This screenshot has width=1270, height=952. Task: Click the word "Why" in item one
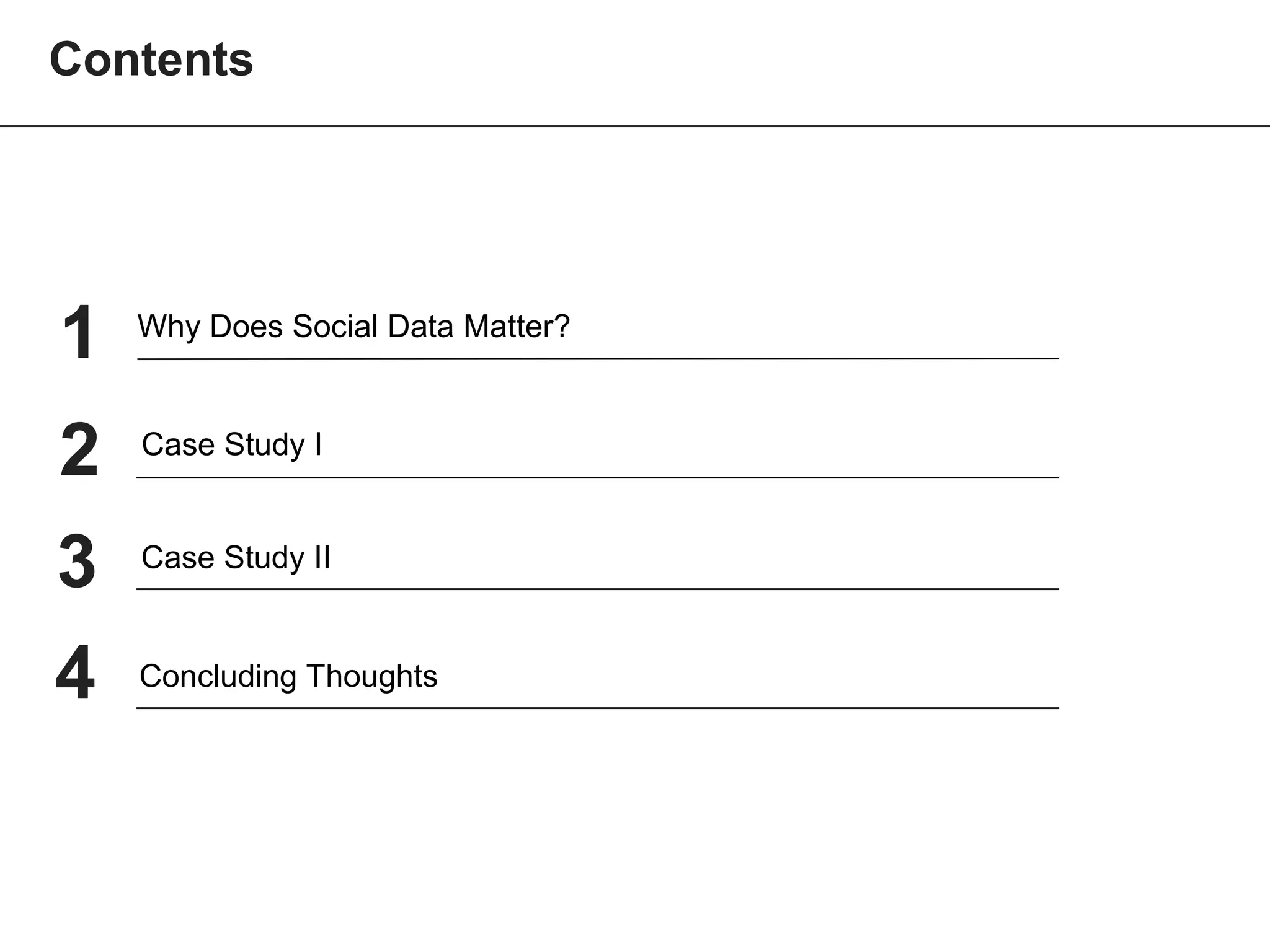click(168, 327)
